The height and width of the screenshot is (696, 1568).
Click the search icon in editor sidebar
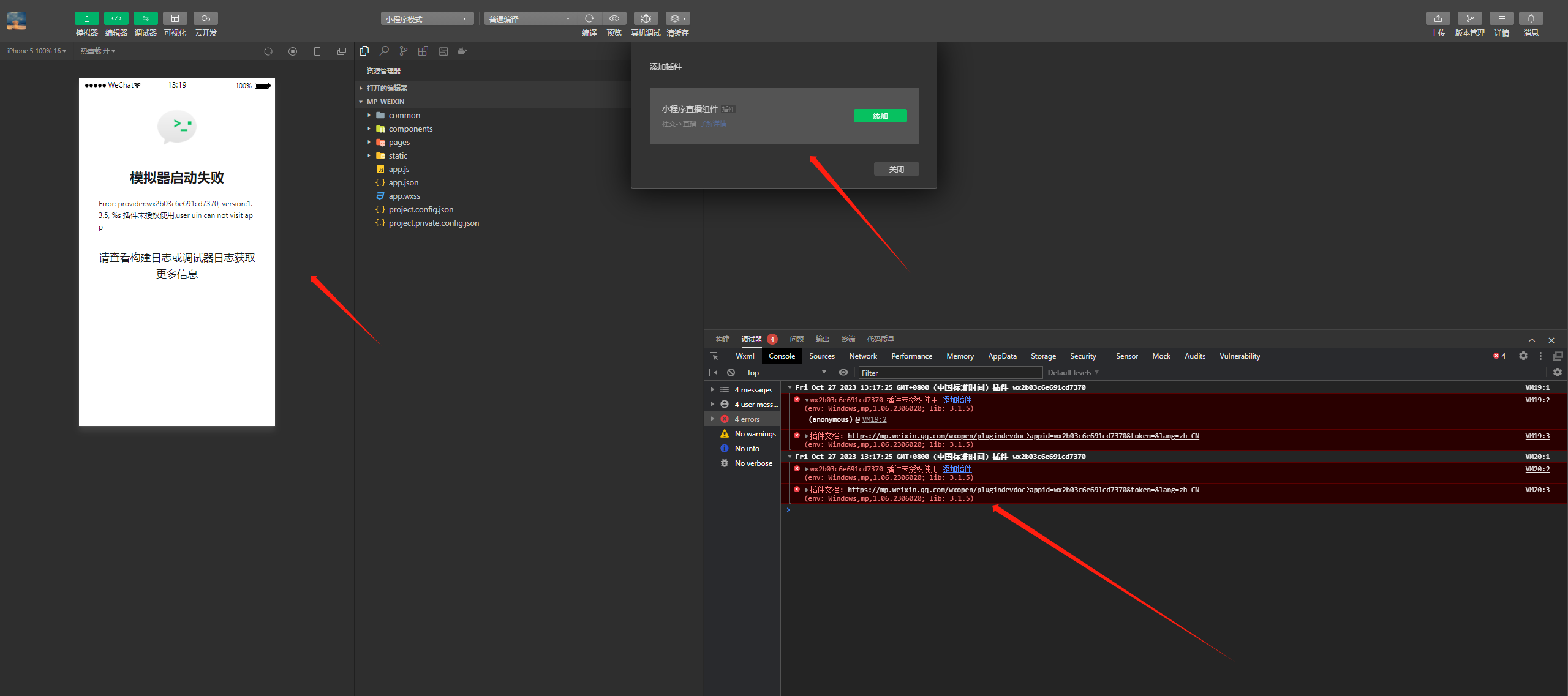point(384,51)
